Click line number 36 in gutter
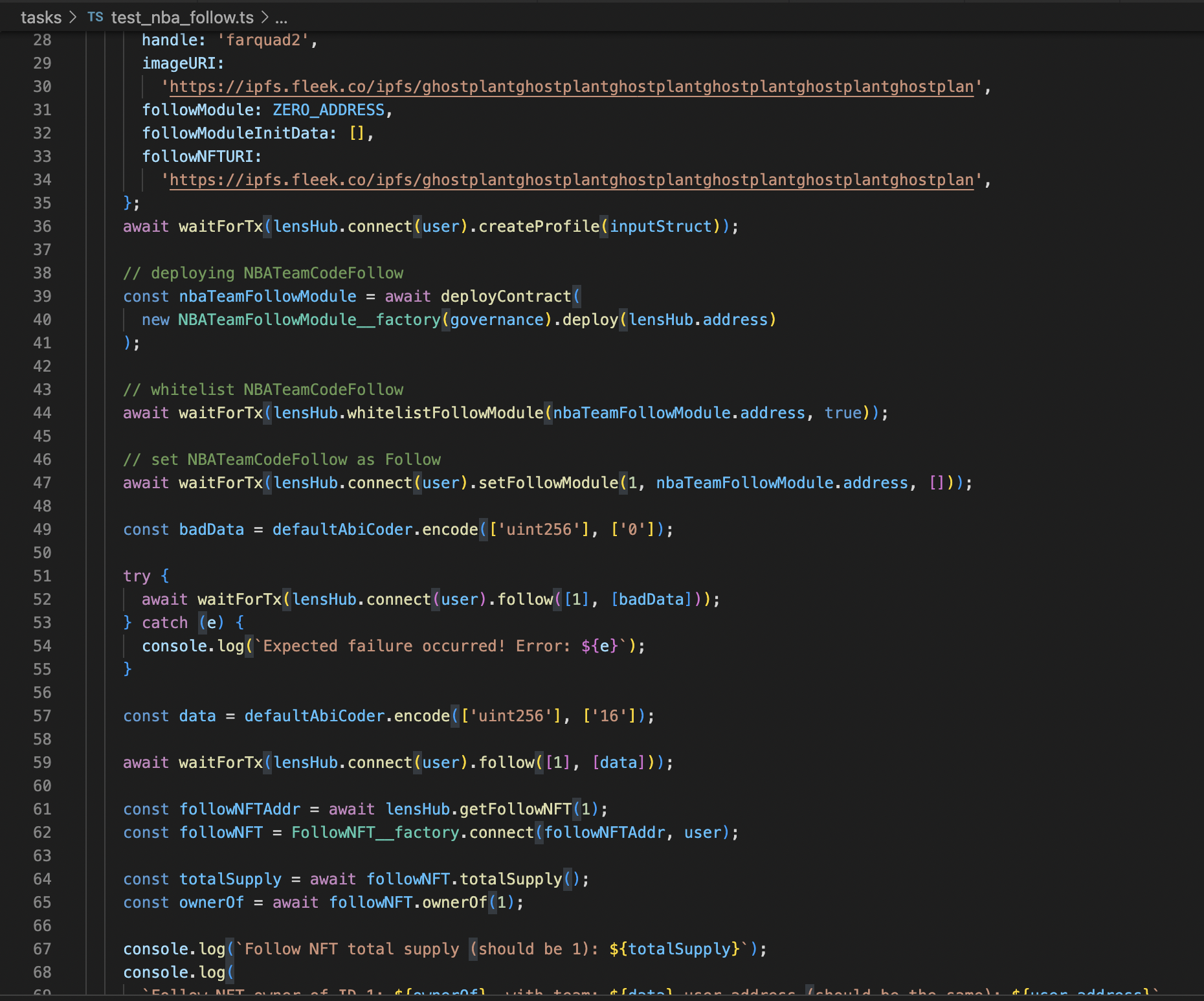This screenshot has width=1204, height=1001. point(42,227)
